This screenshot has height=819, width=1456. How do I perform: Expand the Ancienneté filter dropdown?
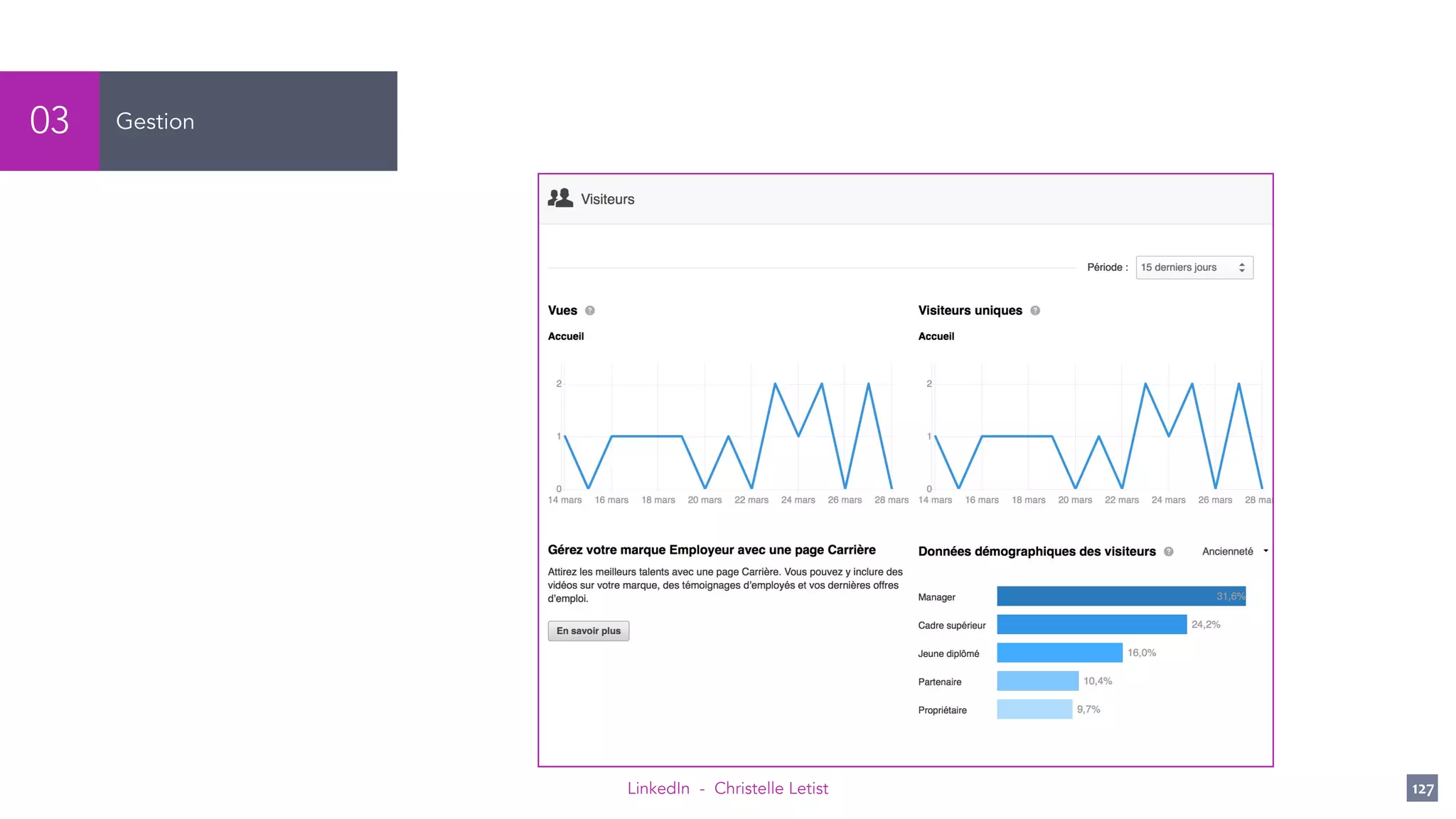coord(1228,552)
